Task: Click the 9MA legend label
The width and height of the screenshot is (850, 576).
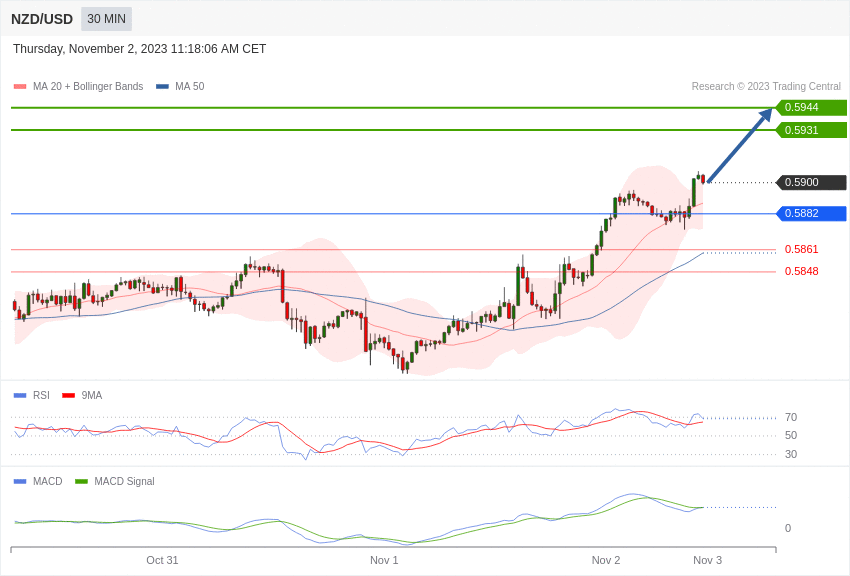Action: 92,396
